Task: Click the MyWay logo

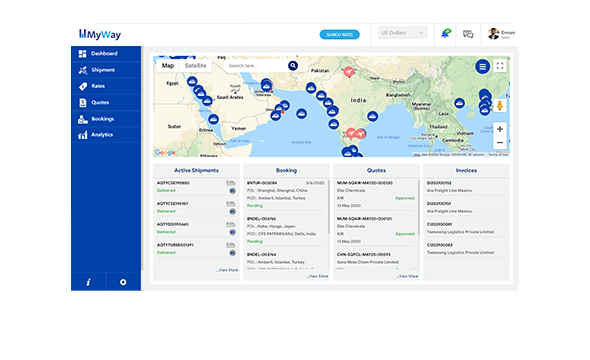Action: [x=100, y=34]
